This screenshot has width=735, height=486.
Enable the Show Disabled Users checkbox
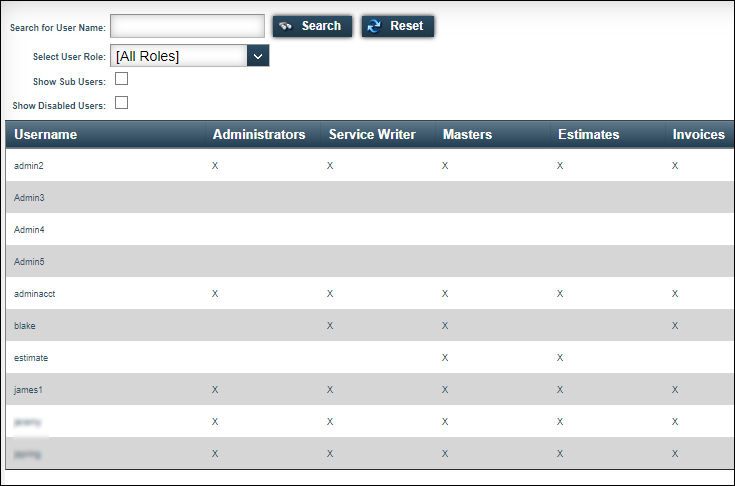click(121, 103)
